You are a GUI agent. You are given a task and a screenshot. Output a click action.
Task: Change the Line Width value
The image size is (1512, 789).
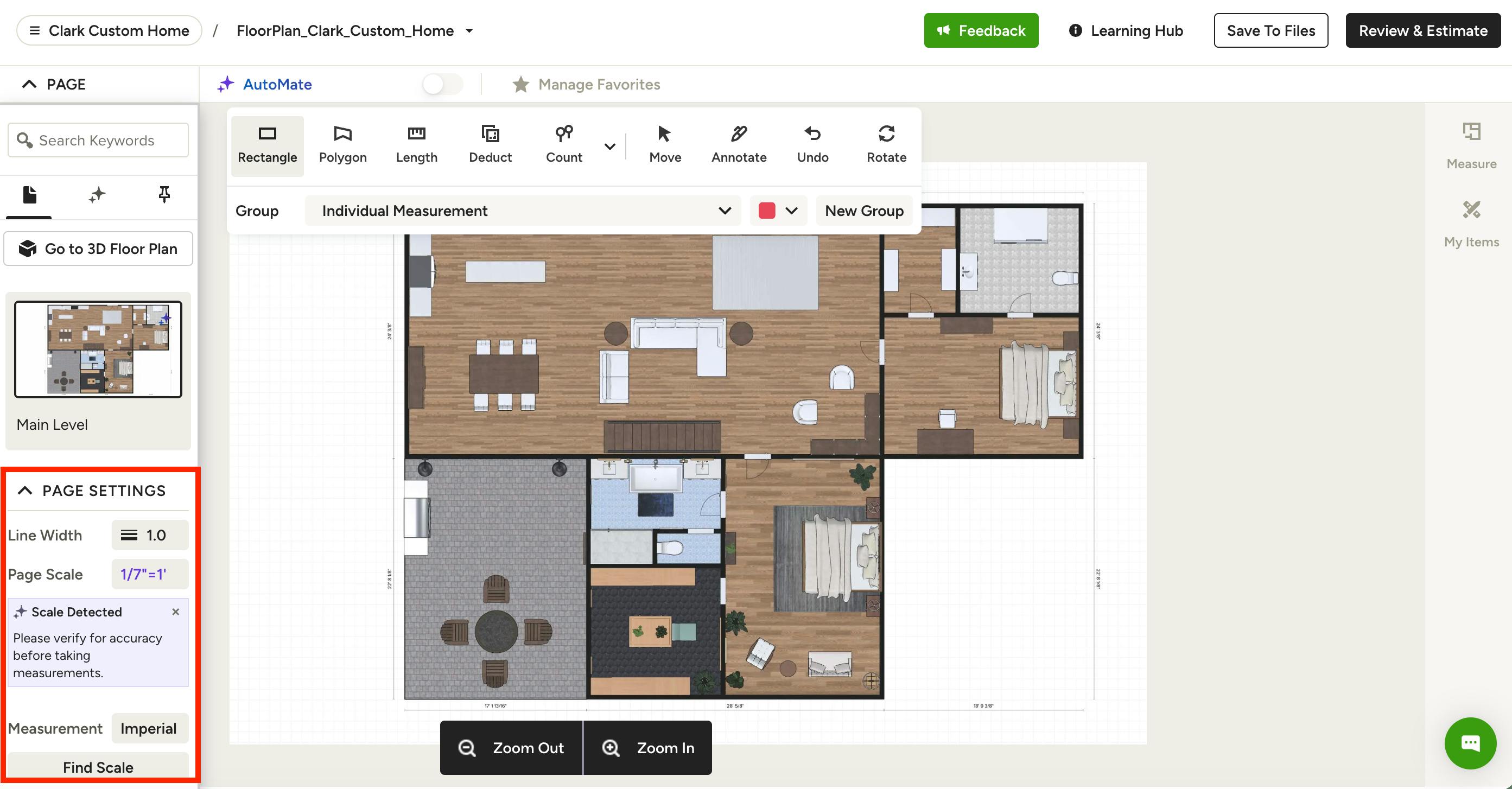[150, 535]
